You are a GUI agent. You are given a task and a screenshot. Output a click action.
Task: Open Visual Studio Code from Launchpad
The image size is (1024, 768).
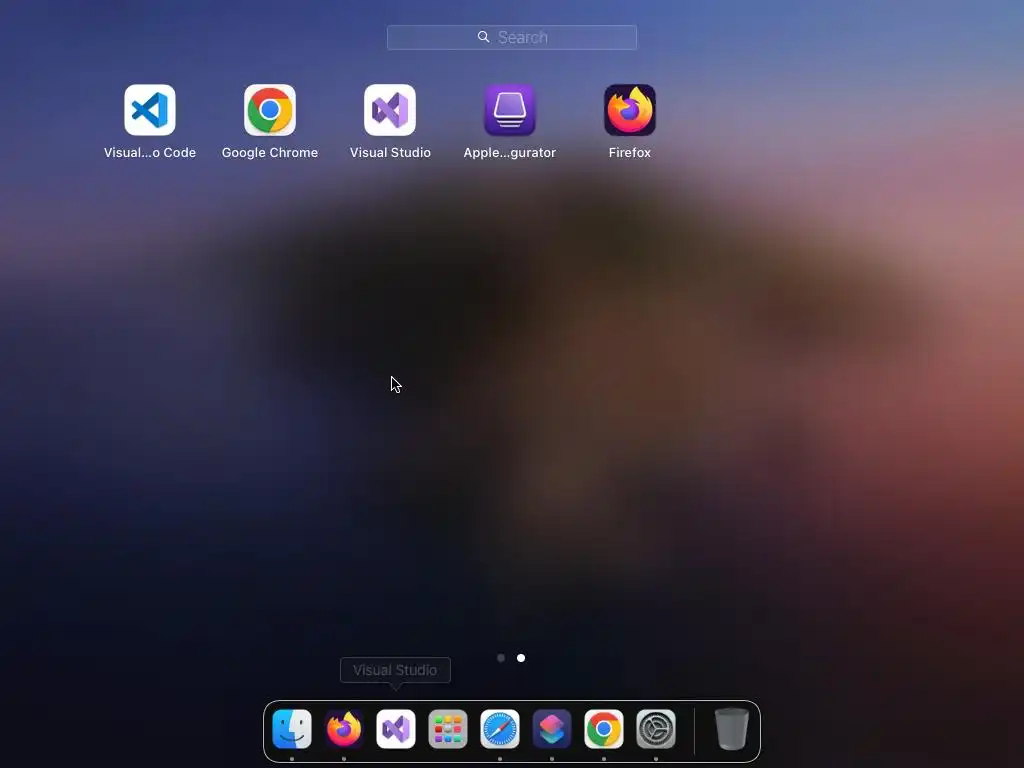point(150,110)
